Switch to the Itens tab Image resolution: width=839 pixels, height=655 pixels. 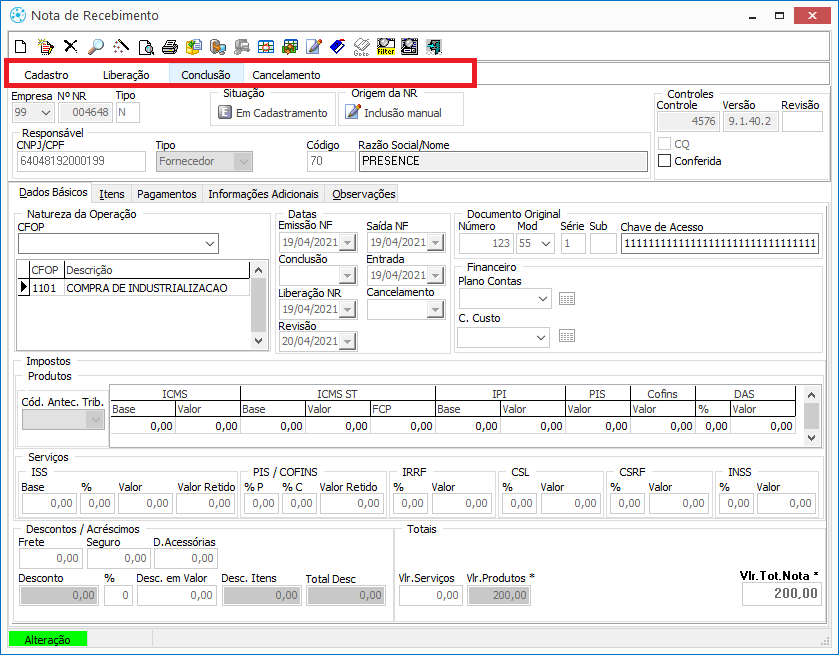(x=112, y=194)
